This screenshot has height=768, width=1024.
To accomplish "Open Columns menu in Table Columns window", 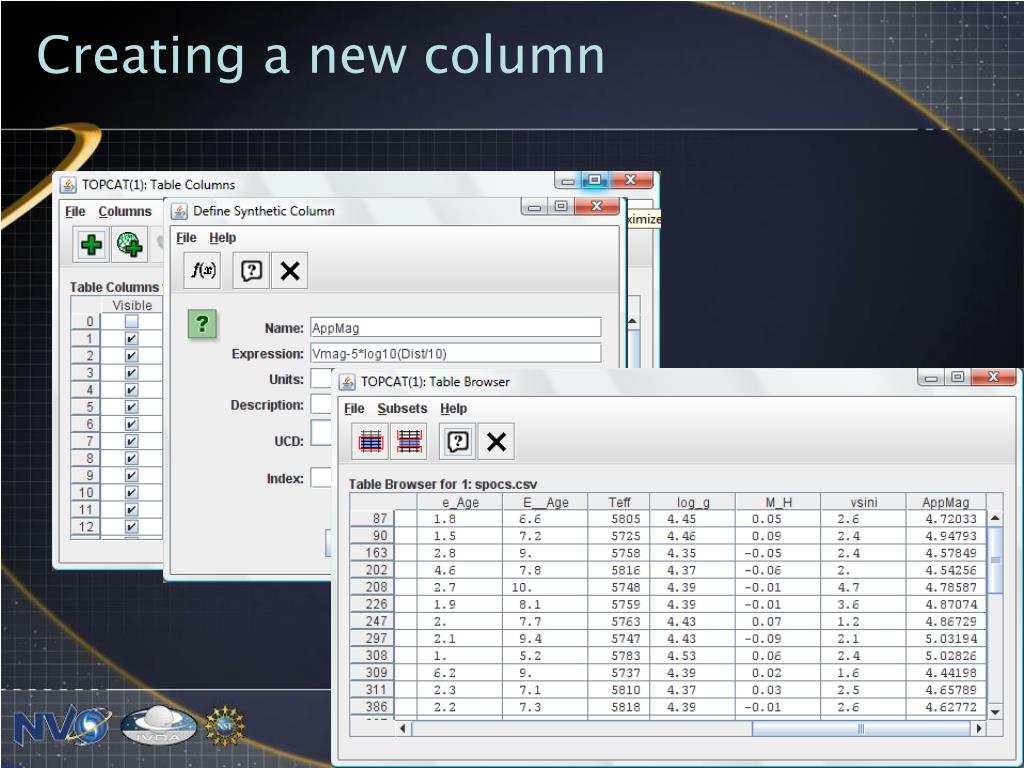I will coord(125,212).
